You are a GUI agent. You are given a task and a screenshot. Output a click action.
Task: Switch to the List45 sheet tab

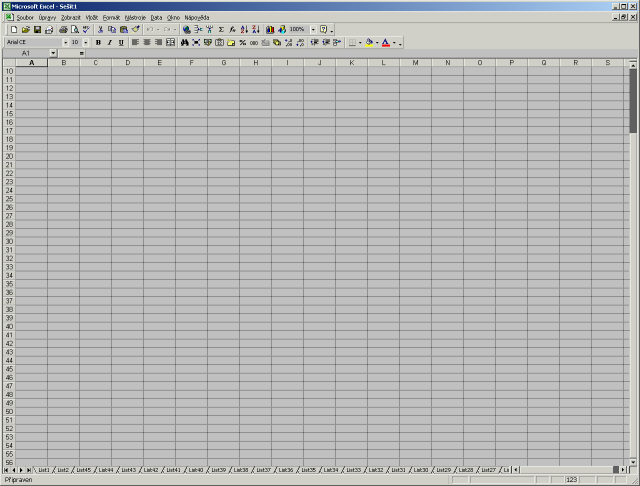[83, 469]
